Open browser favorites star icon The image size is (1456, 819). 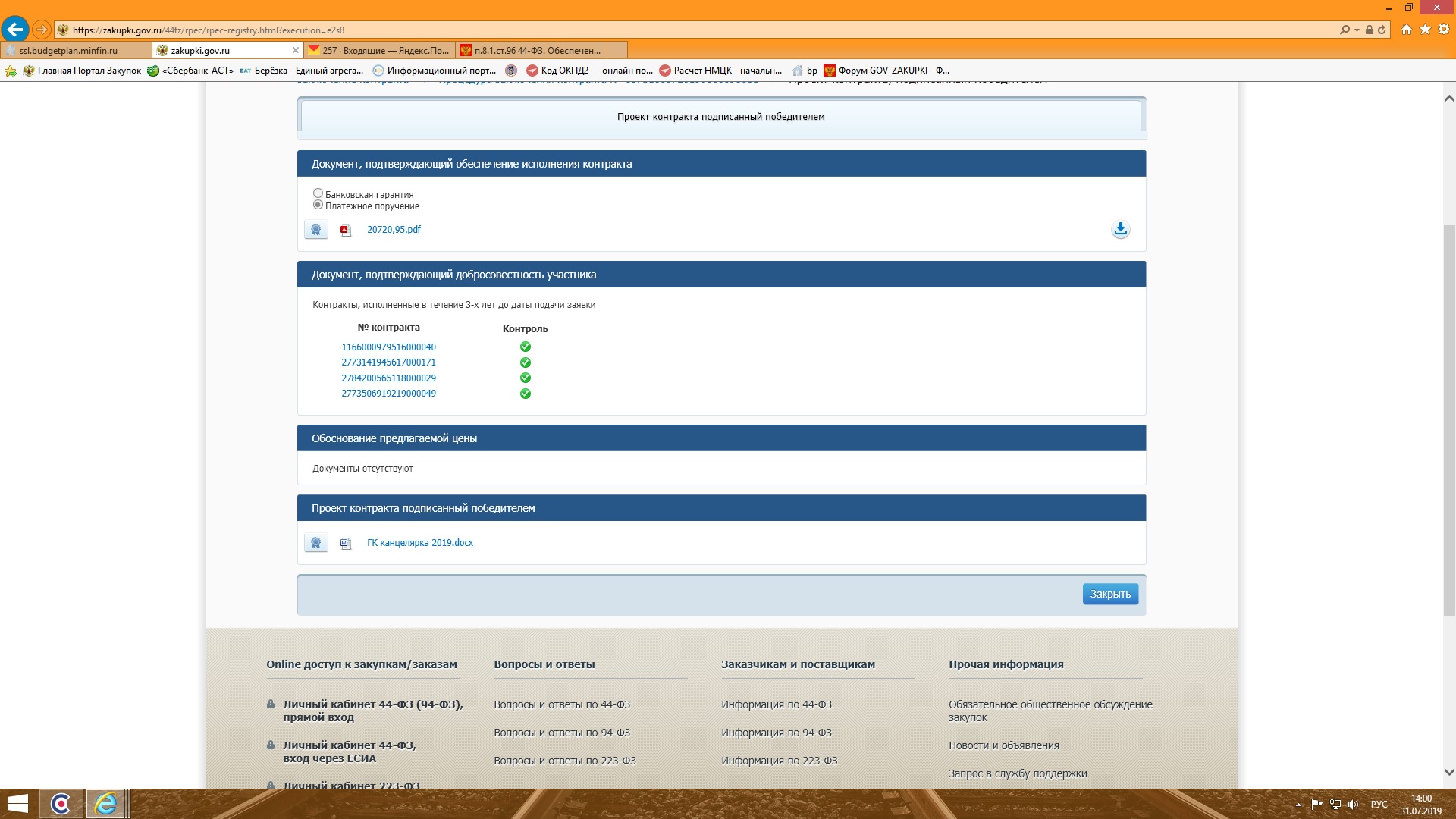(x=1425, y=30)
